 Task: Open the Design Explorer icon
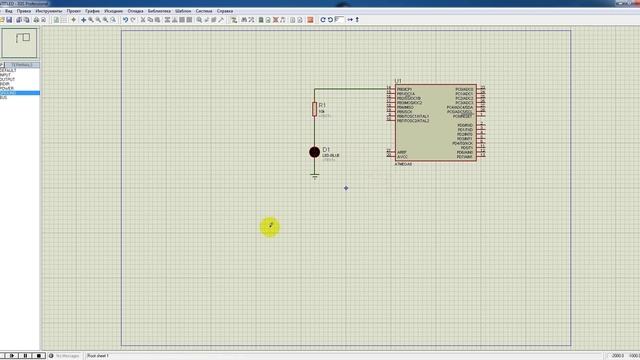[x=260, y=20]
